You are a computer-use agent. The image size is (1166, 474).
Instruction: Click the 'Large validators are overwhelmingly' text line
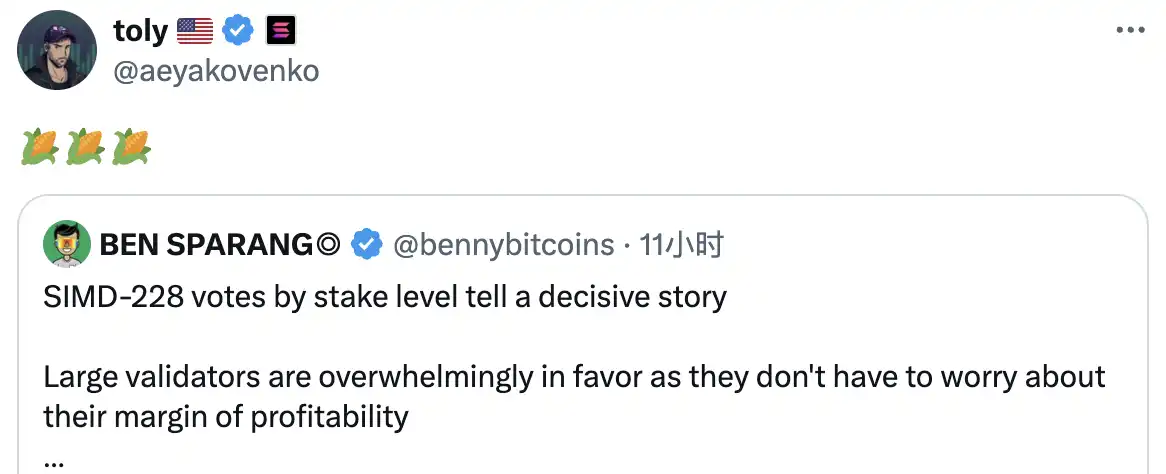pos(574,377)
